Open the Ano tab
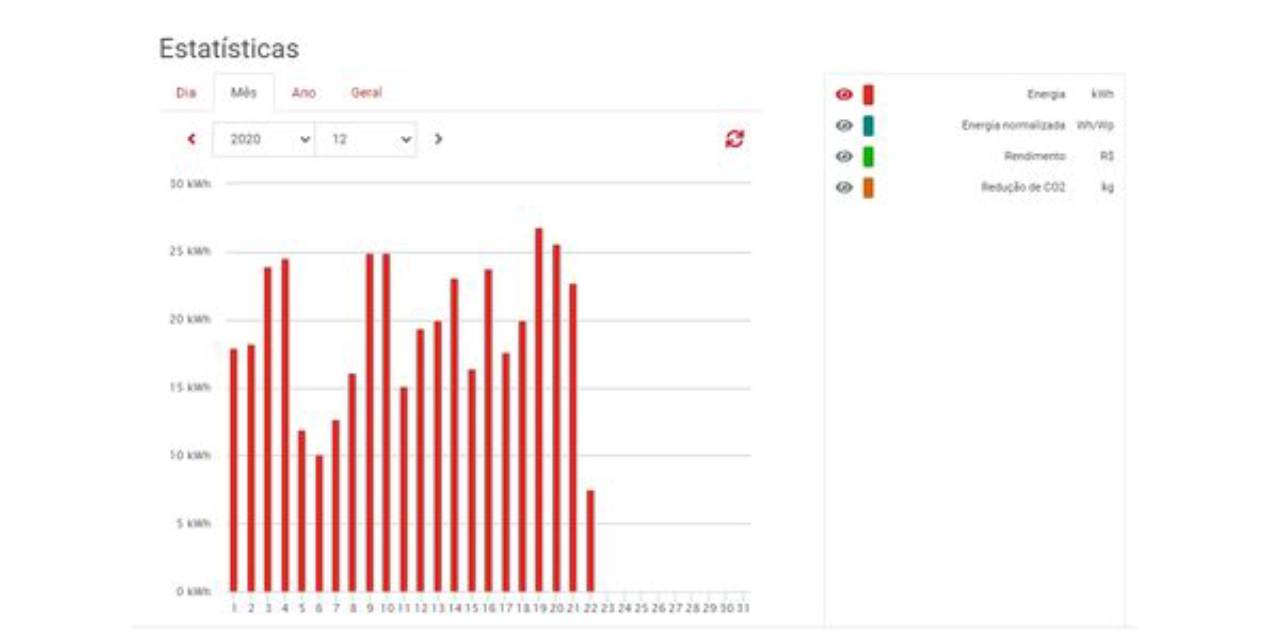 coord(304,93)
